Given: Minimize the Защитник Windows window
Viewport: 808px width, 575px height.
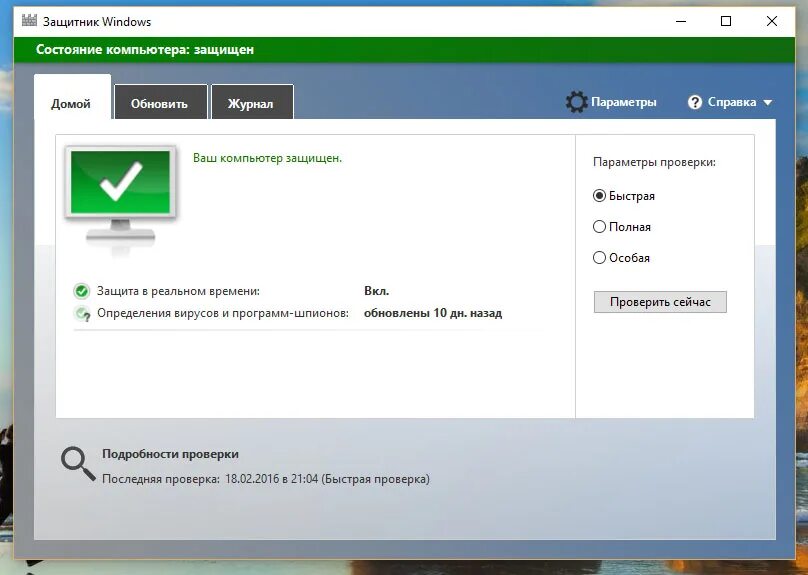Looking at the screenshot, I should point(681,21).
